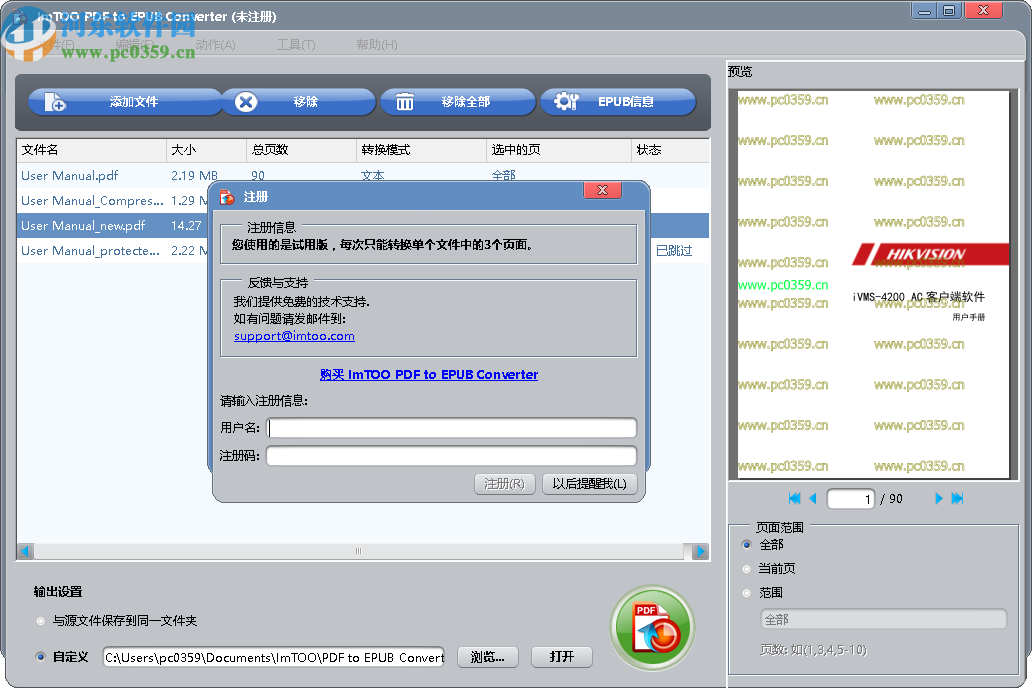Go to previous preview page arrow

coord(812,498)
